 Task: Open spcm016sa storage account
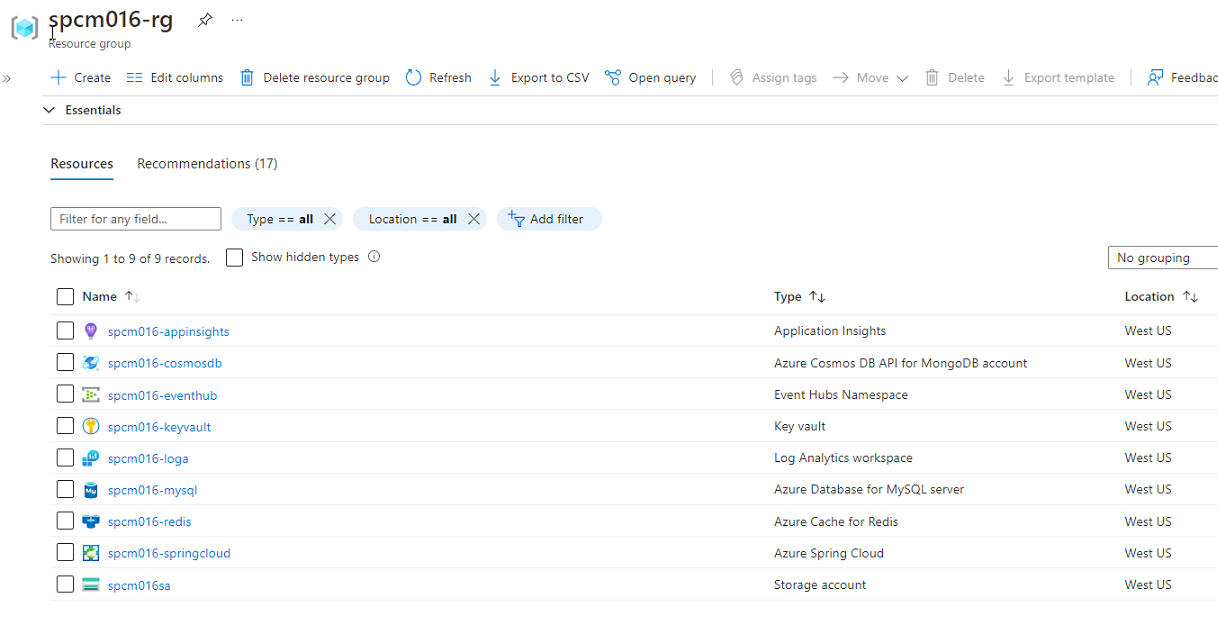pyautogui.click(x=139, y=586)
